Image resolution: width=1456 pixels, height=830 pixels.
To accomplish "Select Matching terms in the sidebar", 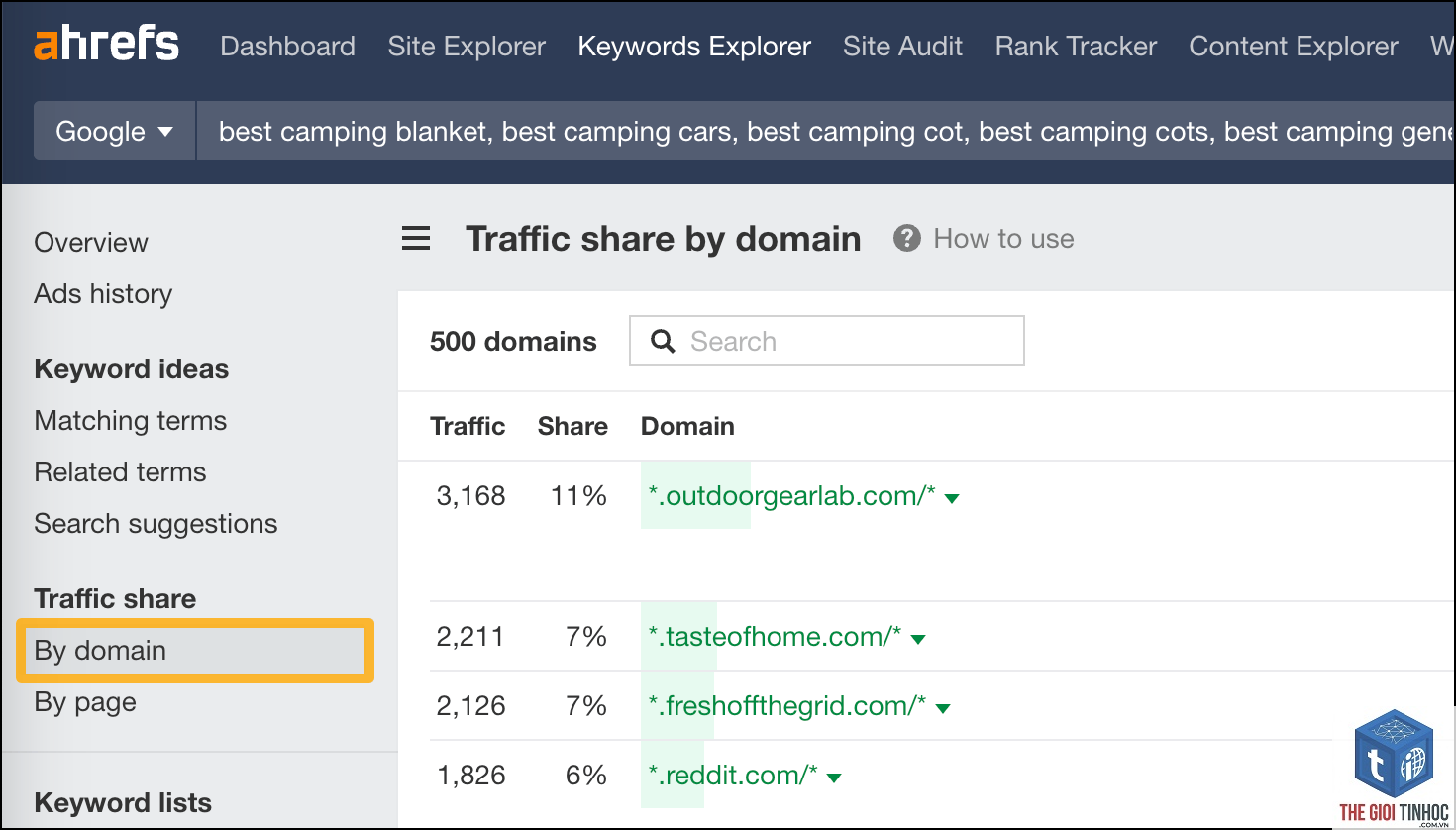I will point(131,421).
